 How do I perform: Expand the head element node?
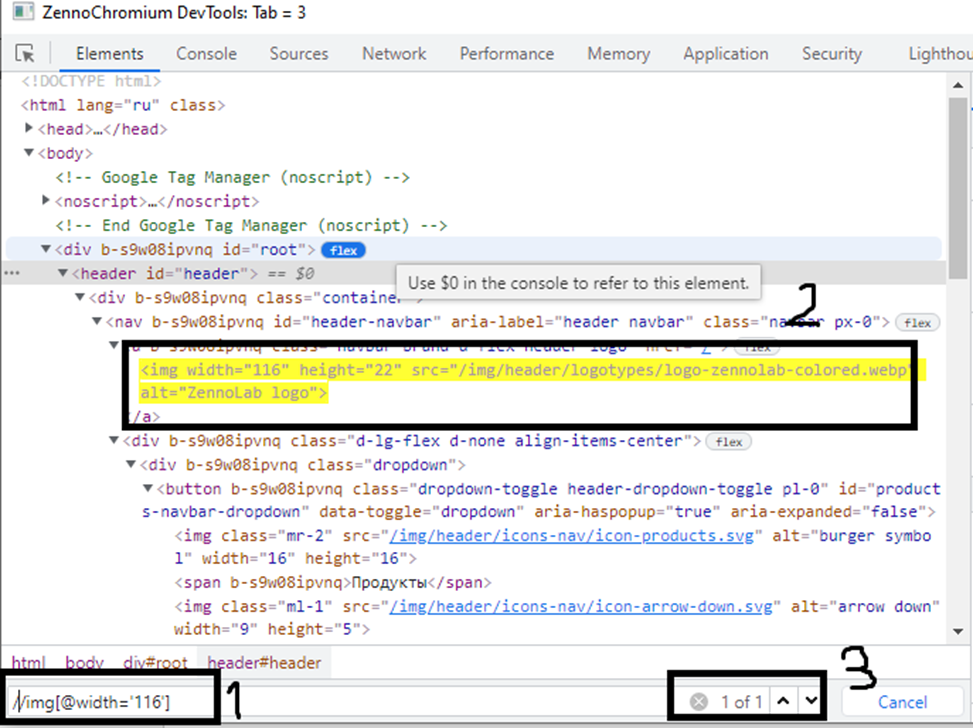[30, 128]
